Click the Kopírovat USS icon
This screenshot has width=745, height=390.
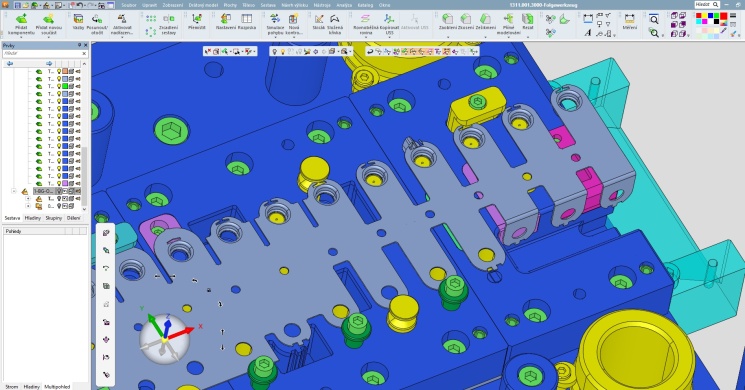(x=389, y=19)
